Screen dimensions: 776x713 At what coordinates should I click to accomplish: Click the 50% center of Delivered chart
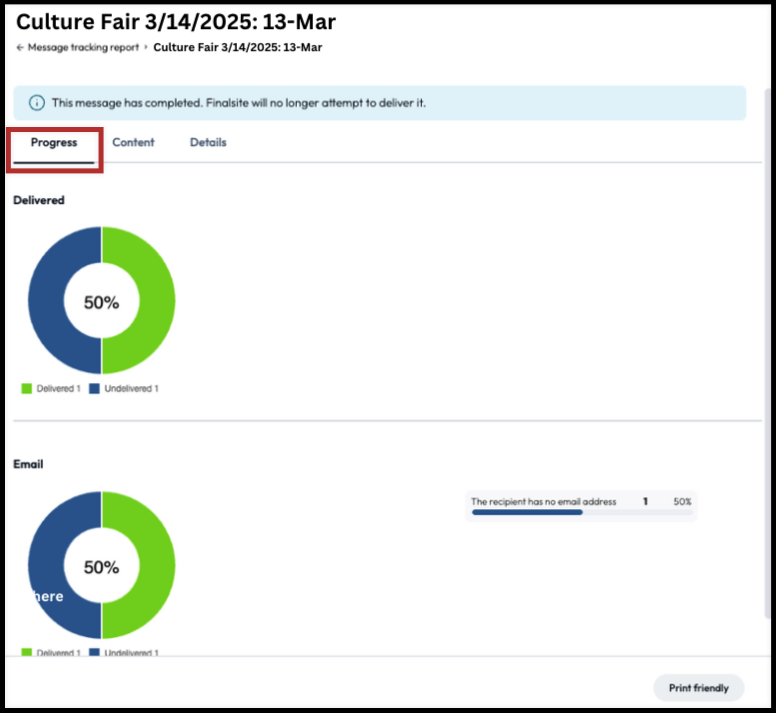pos(101,302)
